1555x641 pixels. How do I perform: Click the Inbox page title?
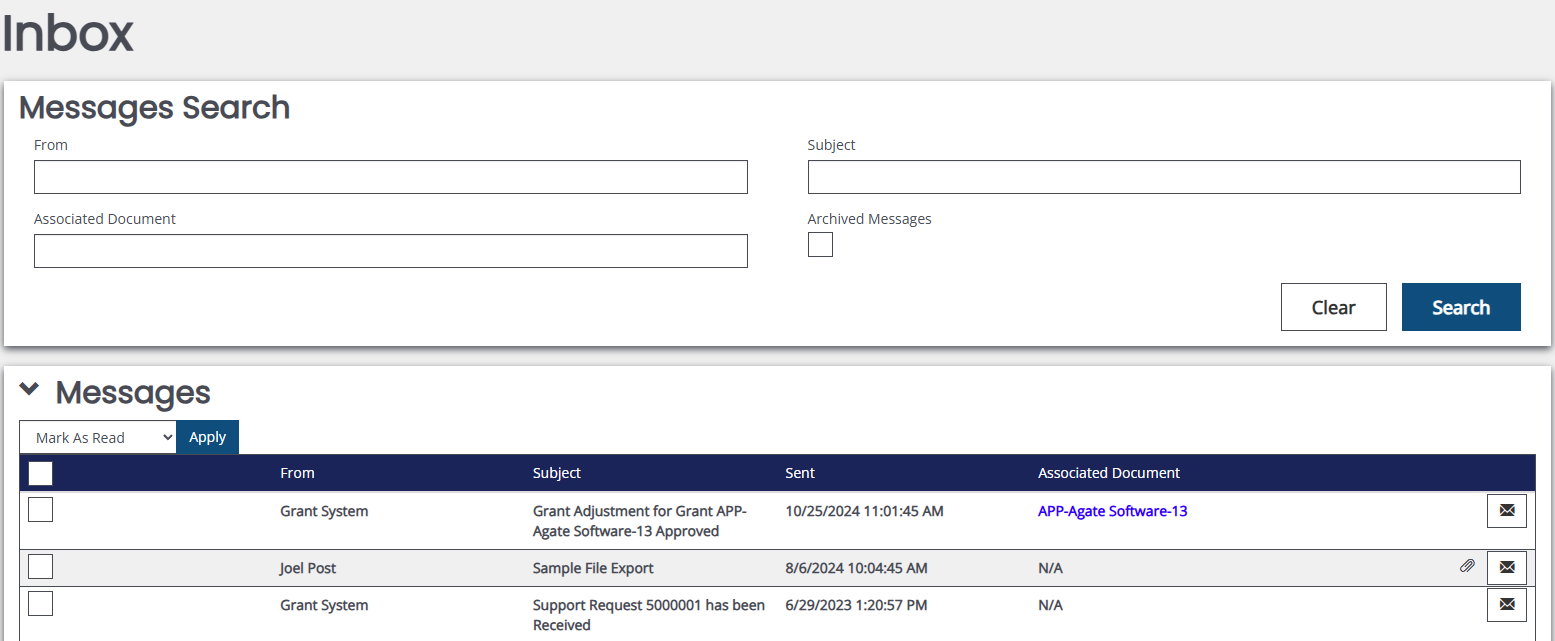pos(67,33)
